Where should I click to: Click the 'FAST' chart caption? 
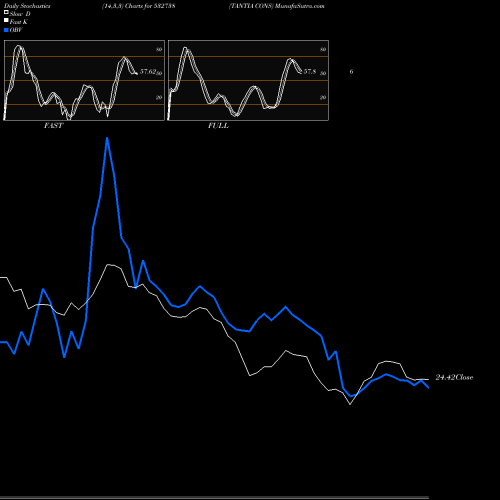[53, 126]
